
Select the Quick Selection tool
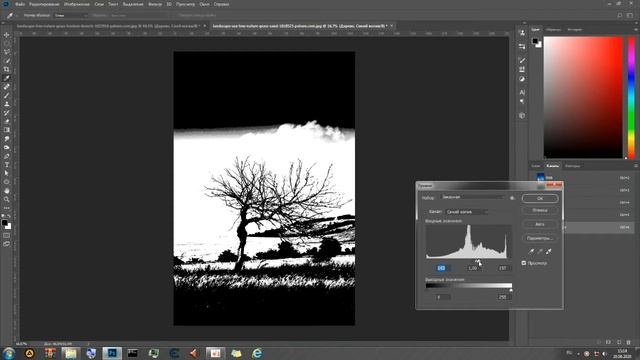[7, 60]
